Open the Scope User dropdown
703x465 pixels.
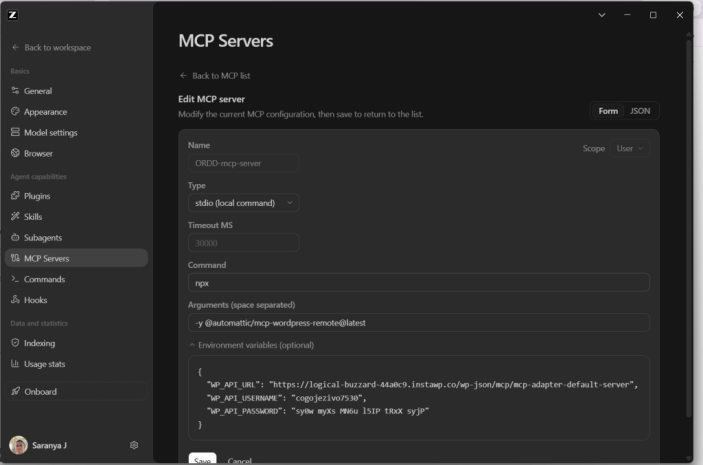(x=630, y=148)
